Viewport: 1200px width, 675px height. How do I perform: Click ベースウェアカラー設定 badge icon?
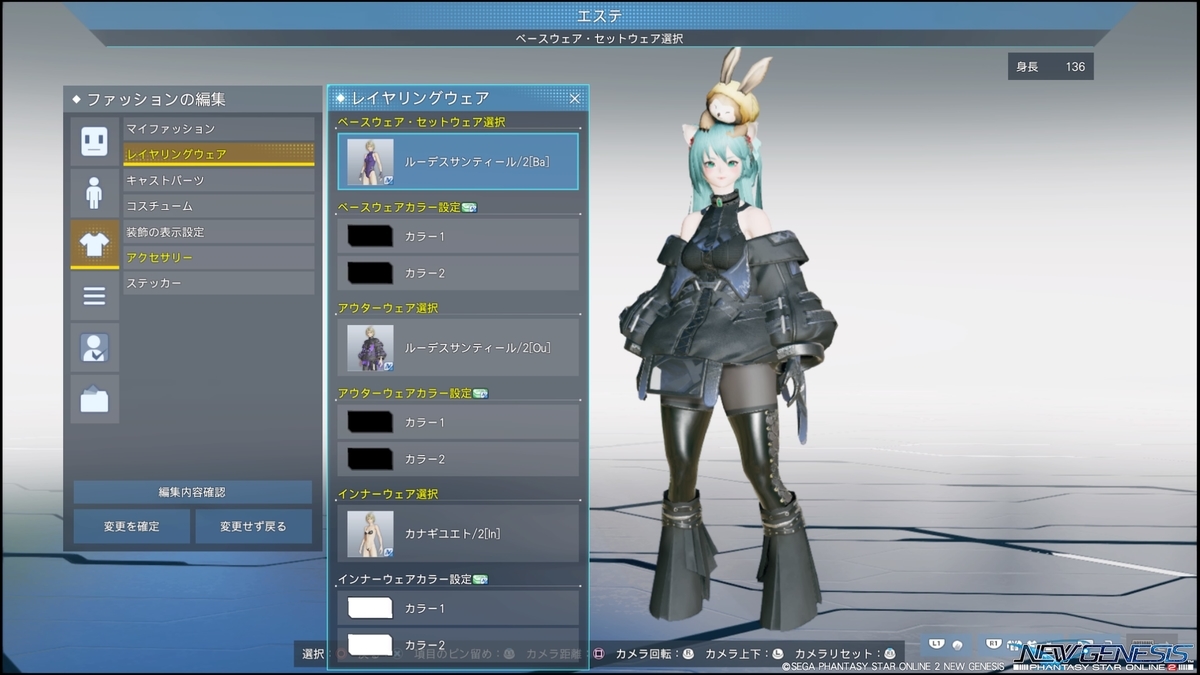(470, 207)
